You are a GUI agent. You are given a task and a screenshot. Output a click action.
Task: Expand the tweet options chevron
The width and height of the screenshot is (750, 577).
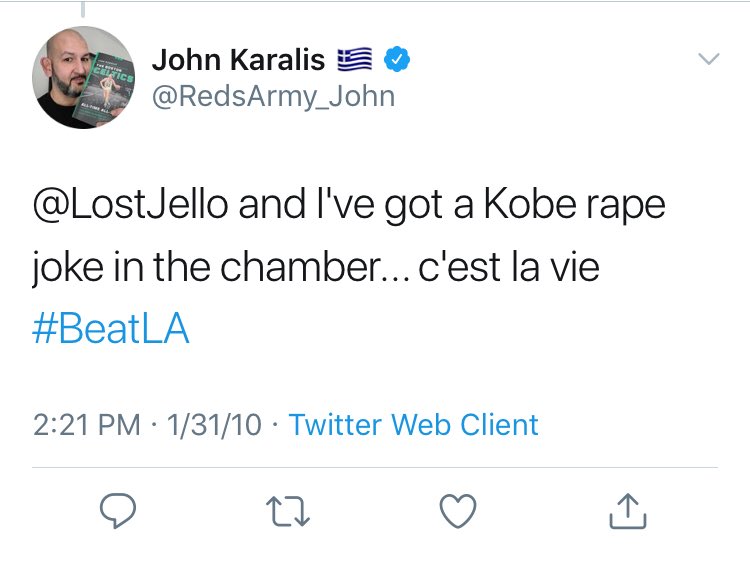point(708,60)
